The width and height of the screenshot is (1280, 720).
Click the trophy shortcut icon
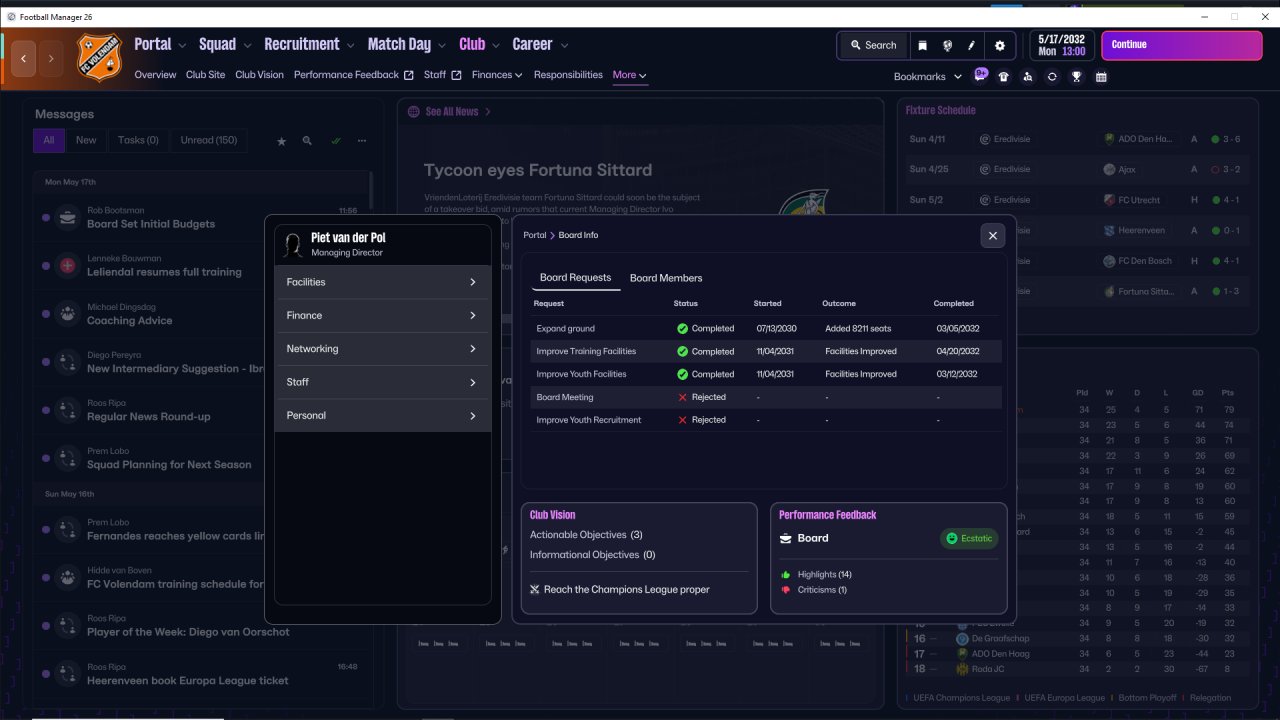[1076, 77]
